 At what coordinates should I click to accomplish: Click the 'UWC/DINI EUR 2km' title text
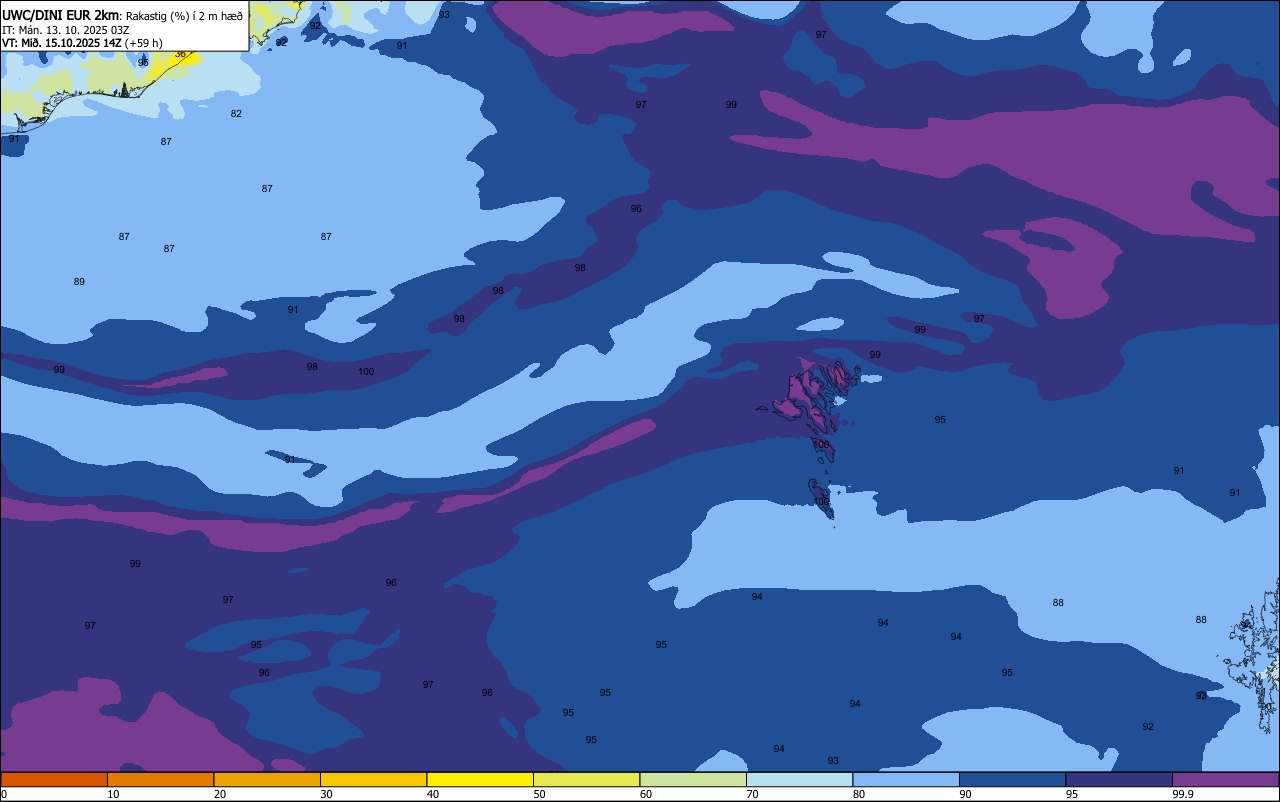pyautogui.click(x=61, y=15)
